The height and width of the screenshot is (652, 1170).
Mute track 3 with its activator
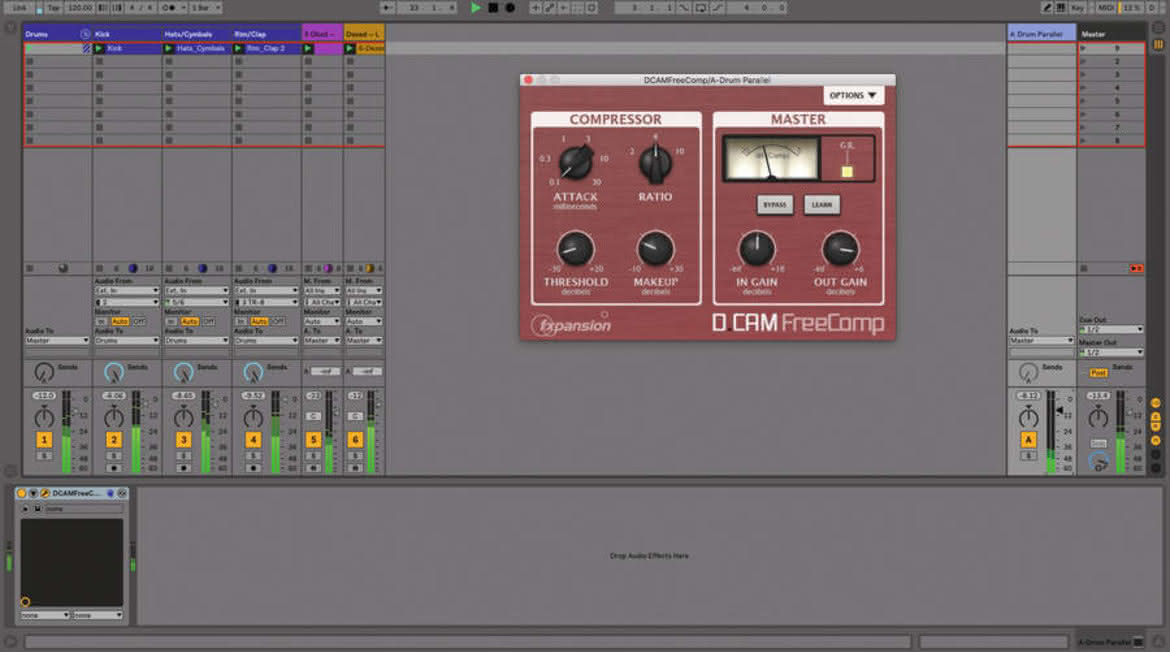click(x=184, y=439)
